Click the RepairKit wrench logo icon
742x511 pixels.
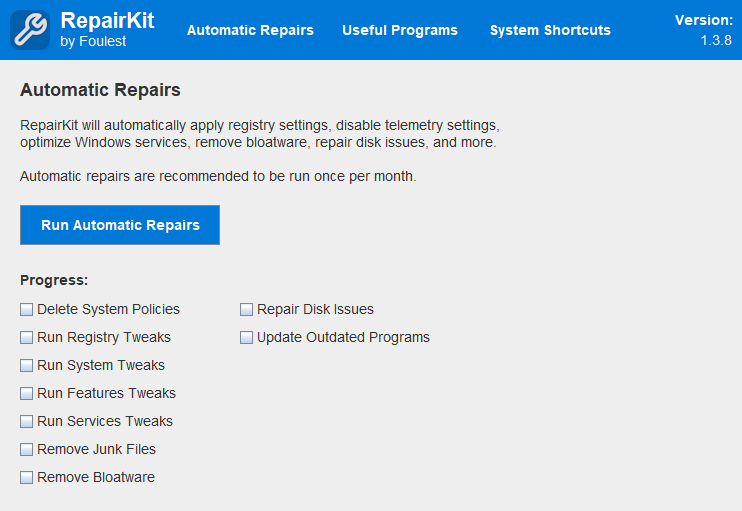click(x=30, y=30)
